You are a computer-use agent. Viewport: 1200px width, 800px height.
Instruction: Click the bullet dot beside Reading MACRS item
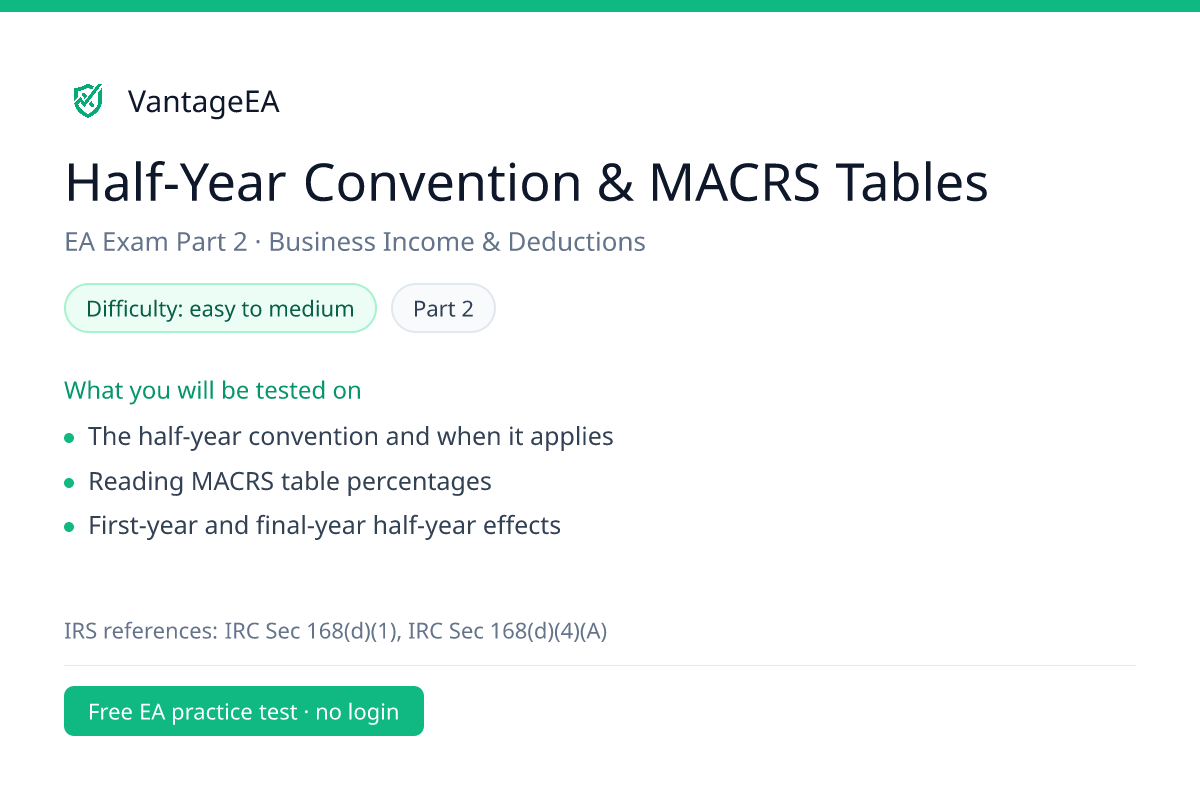(69, 483)
